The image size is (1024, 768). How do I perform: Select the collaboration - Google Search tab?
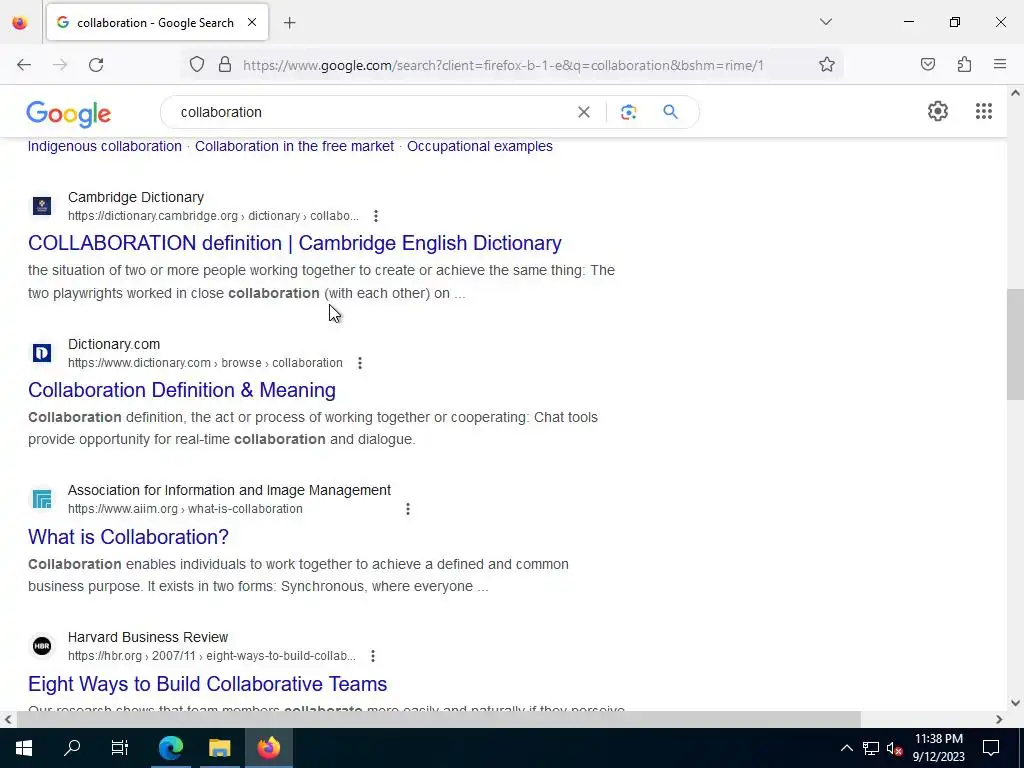[157, 22]
